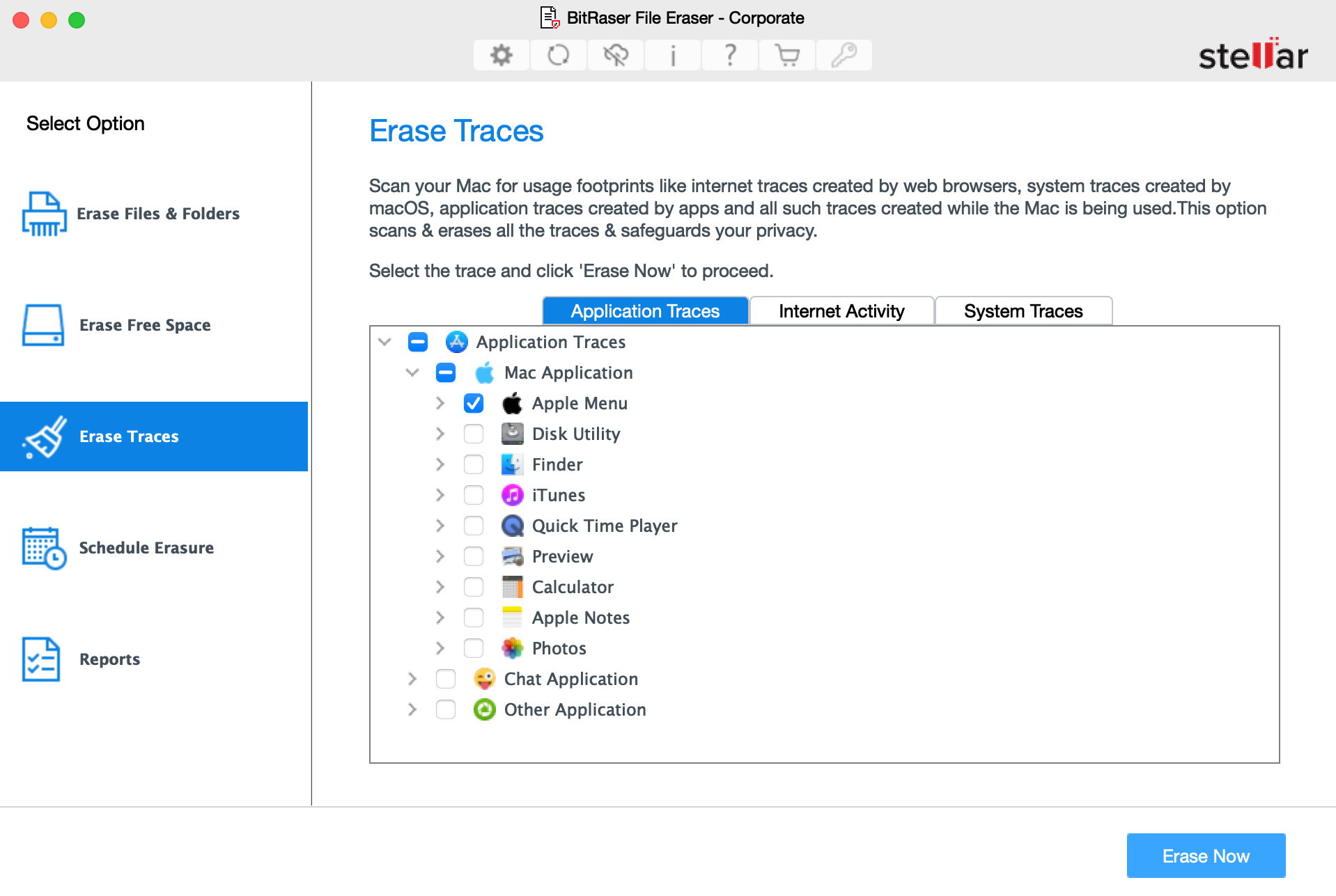Enable the Quick Time Player checkbox
Screen dimensions: 1336x896
point(474,526)
